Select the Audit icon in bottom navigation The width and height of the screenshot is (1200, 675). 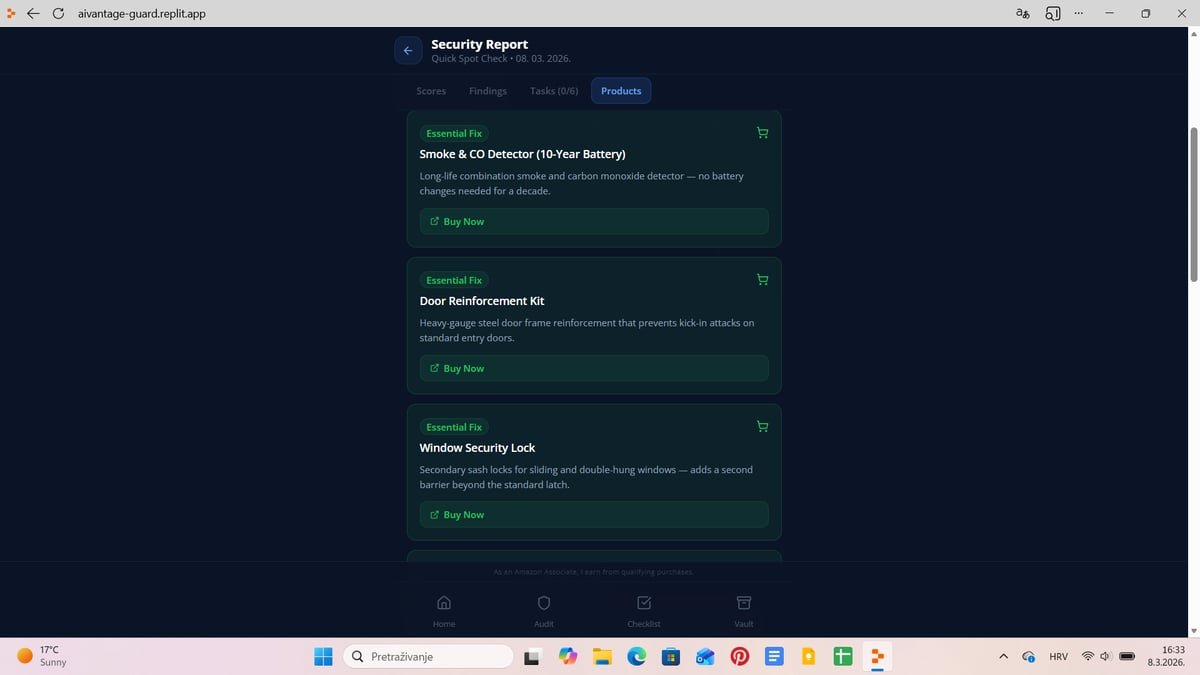[543, 609]
